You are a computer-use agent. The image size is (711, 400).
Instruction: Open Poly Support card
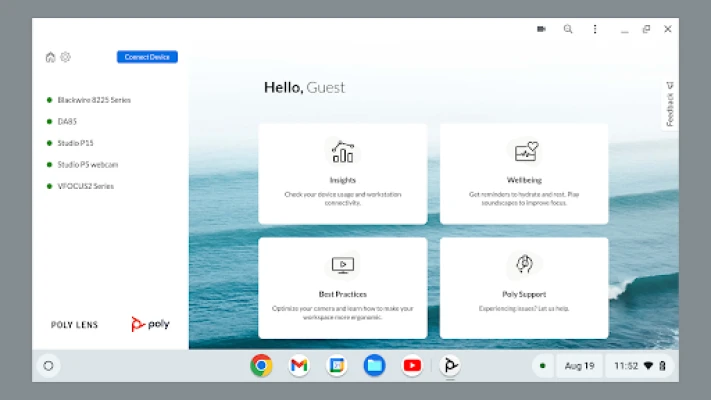(524, 287)
